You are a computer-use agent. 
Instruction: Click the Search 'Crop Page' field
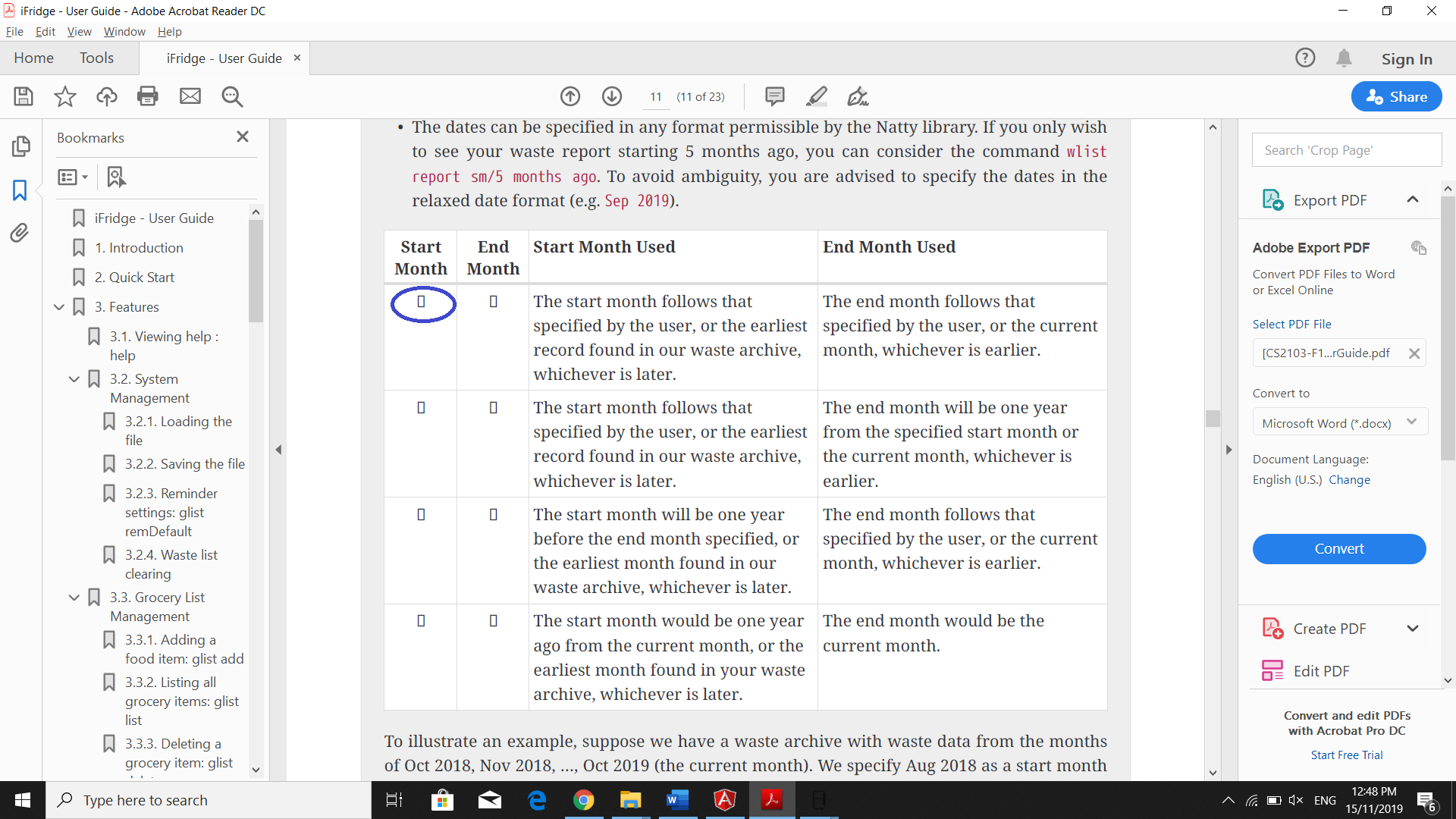(x=1346, y=150)
